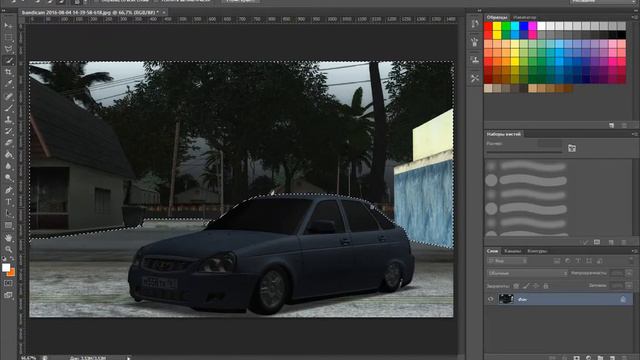Add a layer mask
The image size is (640, 360).
point(577,358)
